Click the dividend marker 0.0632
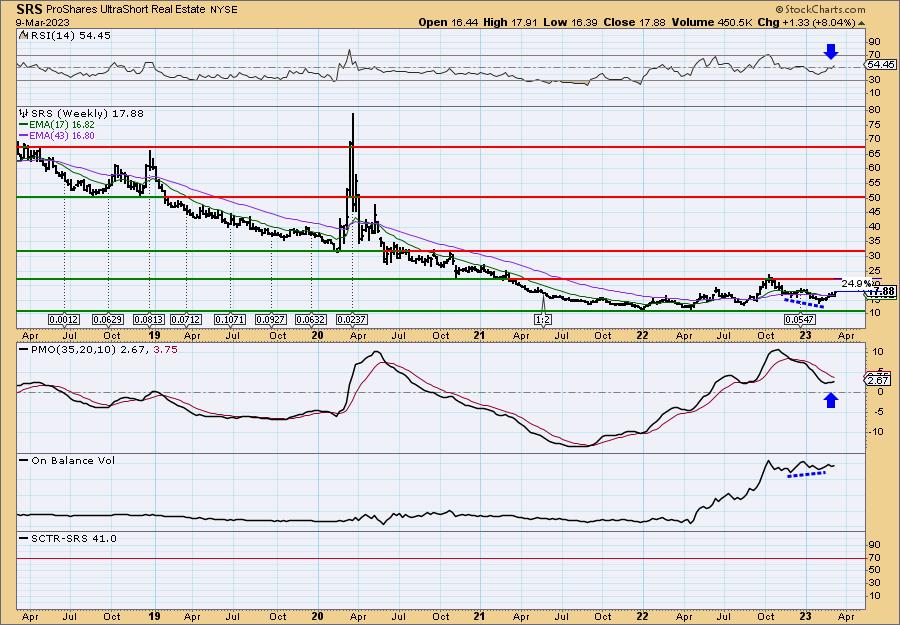This screenshot has height=625, width=900. click(x=311, y=320)
